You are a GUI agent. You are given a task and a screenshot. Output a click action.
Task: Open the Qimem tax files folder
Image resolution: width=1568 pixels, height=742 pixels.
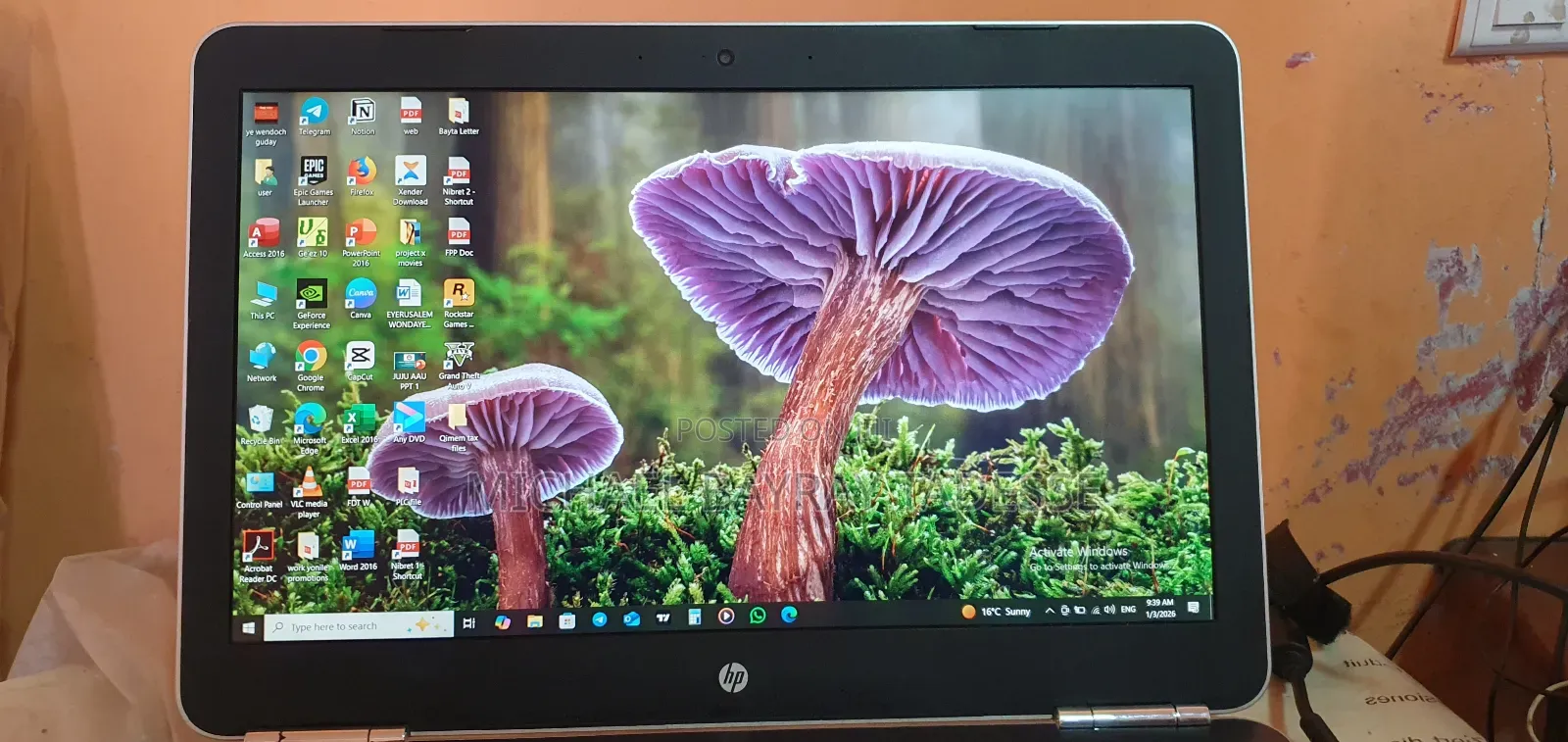459,428
